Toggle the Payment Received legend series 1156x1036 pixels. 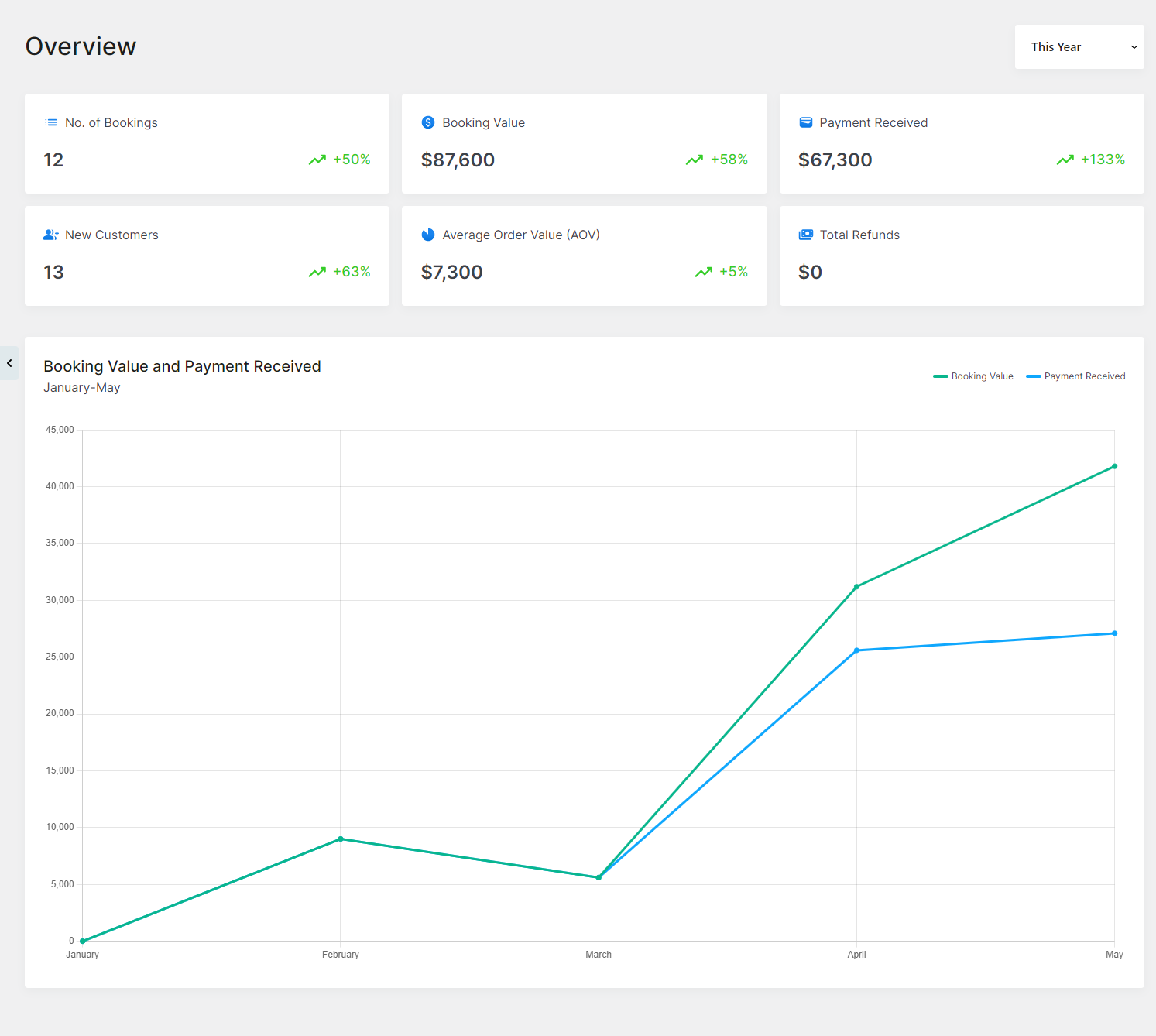(x=1075, y=376)
